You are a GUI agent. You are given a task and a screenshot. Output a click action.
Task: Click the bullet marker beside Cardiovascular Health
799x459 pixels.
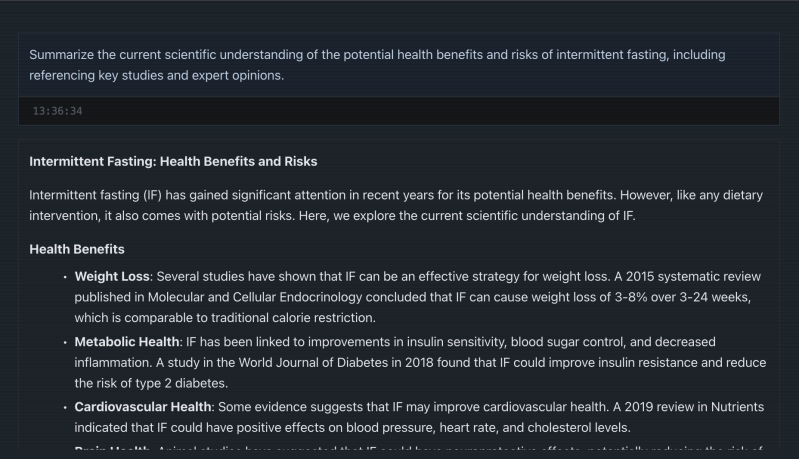[x=65, y=408]
